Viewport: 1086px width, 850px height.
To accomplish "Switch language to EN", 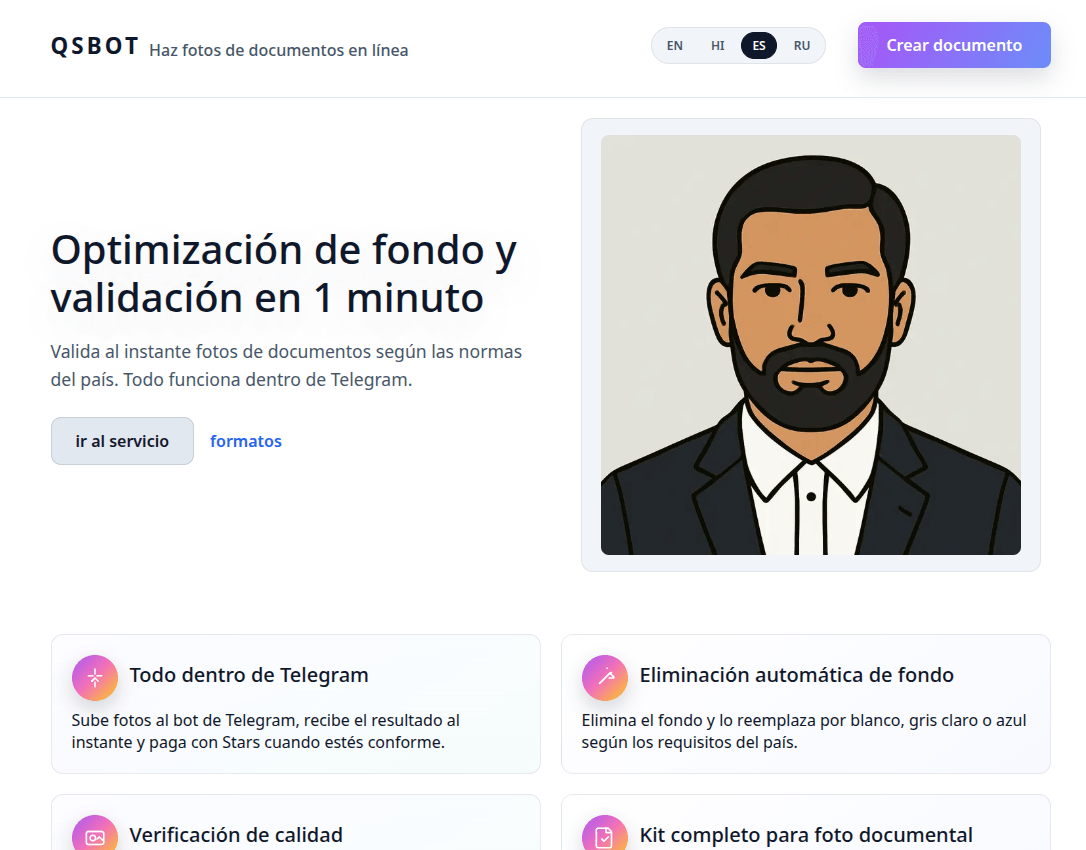I will (675, 46).
